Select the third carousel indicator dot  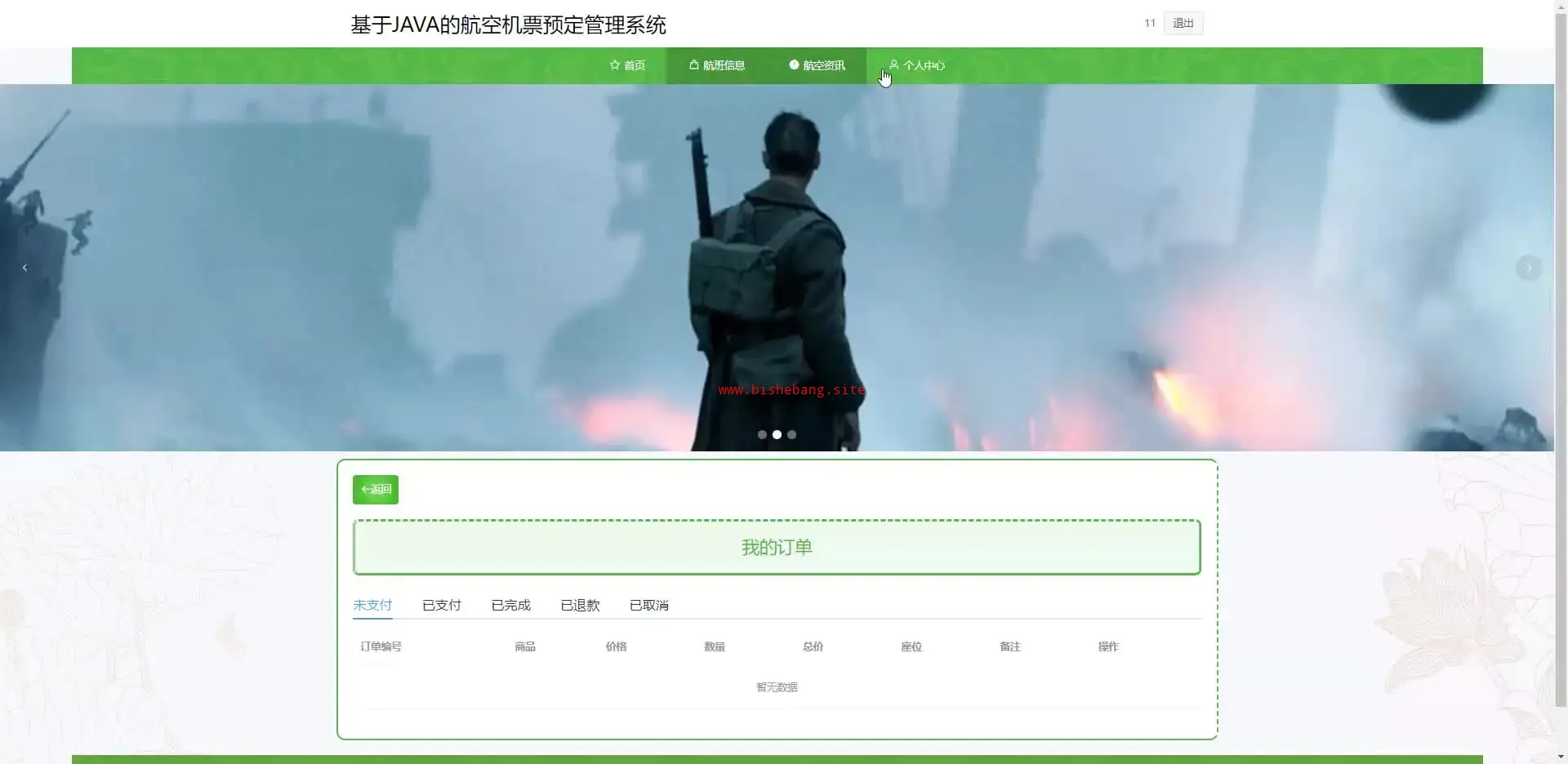click(791, 435)
